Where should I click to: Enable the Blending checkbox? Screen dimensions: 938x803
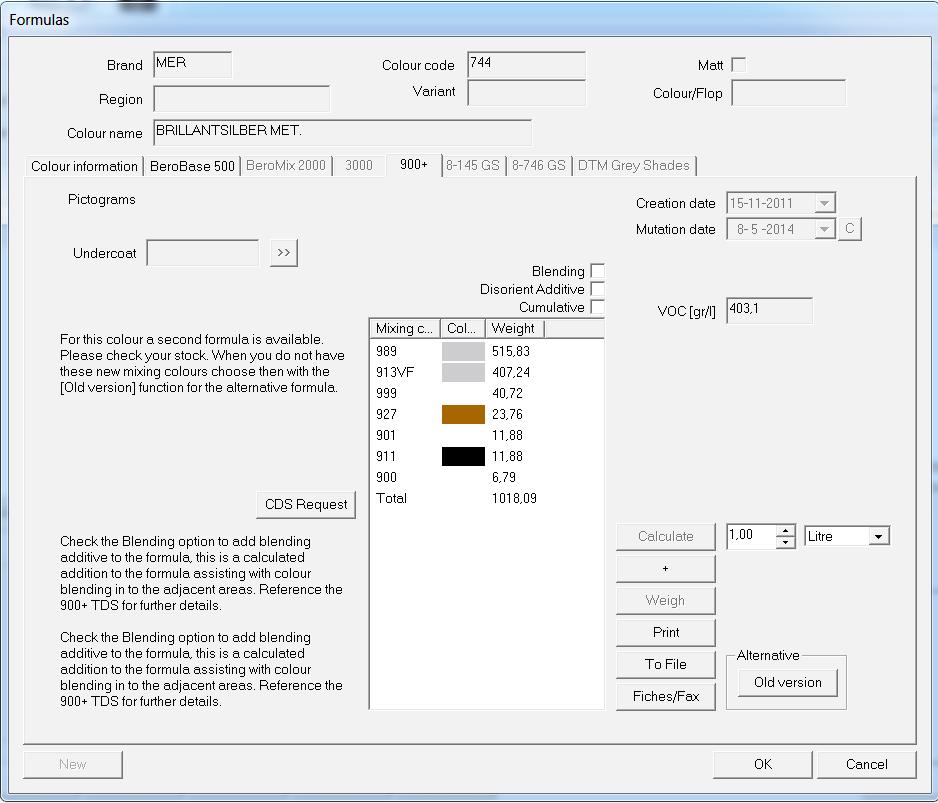pyautogui.click(x=597, y=271)
